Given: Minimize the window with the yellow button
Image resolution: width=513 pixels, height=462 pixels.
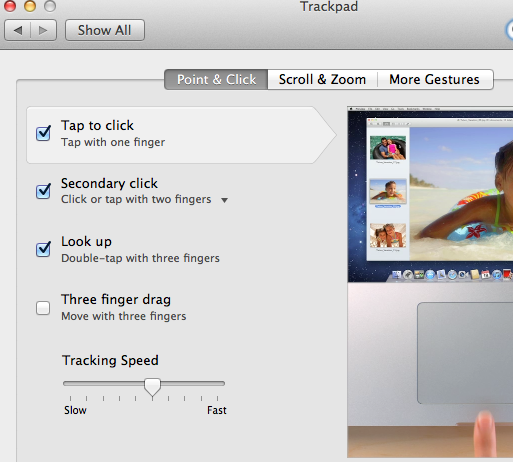Looking at the screenshot, I should [30, 6].
